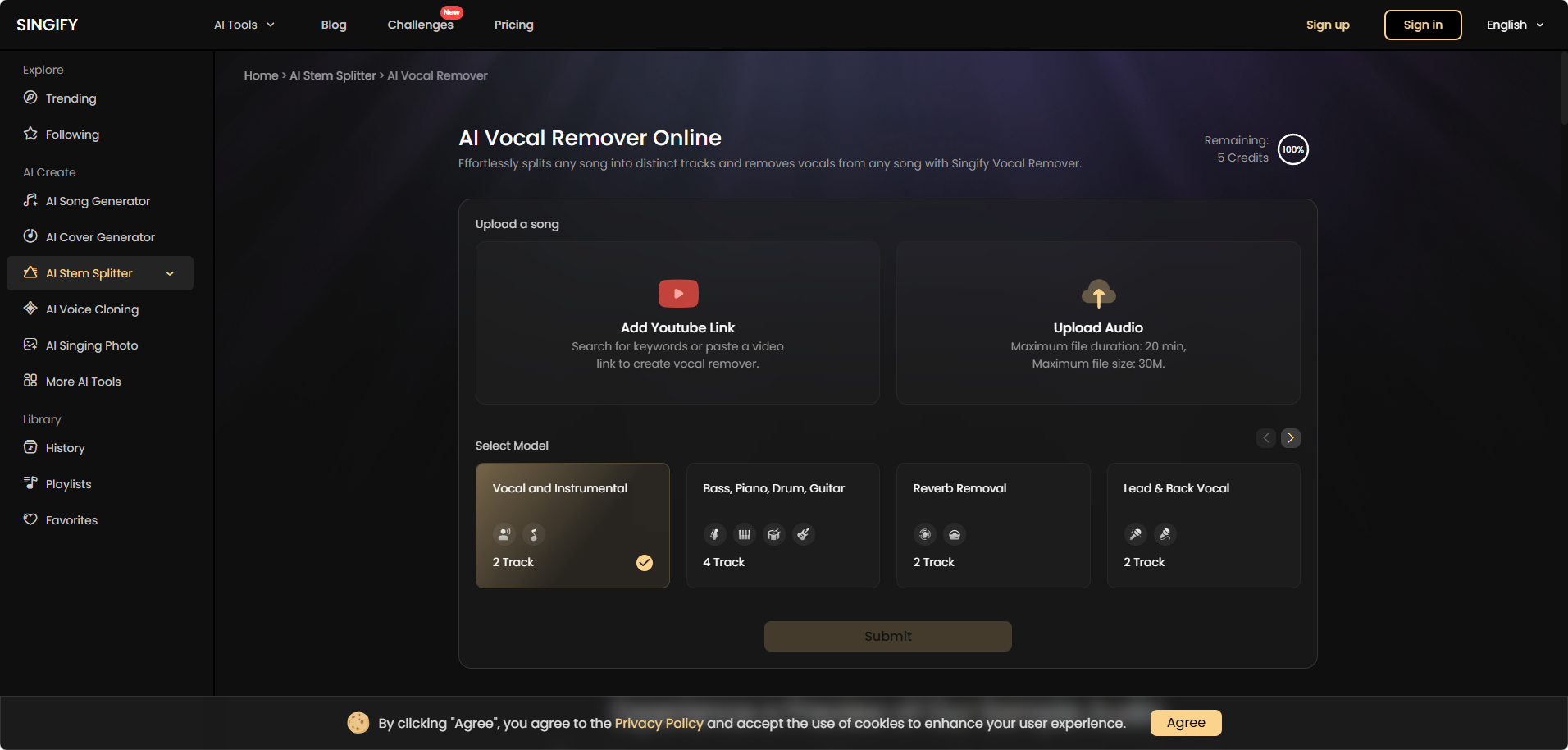Click the Submit button

click(888, 636)
